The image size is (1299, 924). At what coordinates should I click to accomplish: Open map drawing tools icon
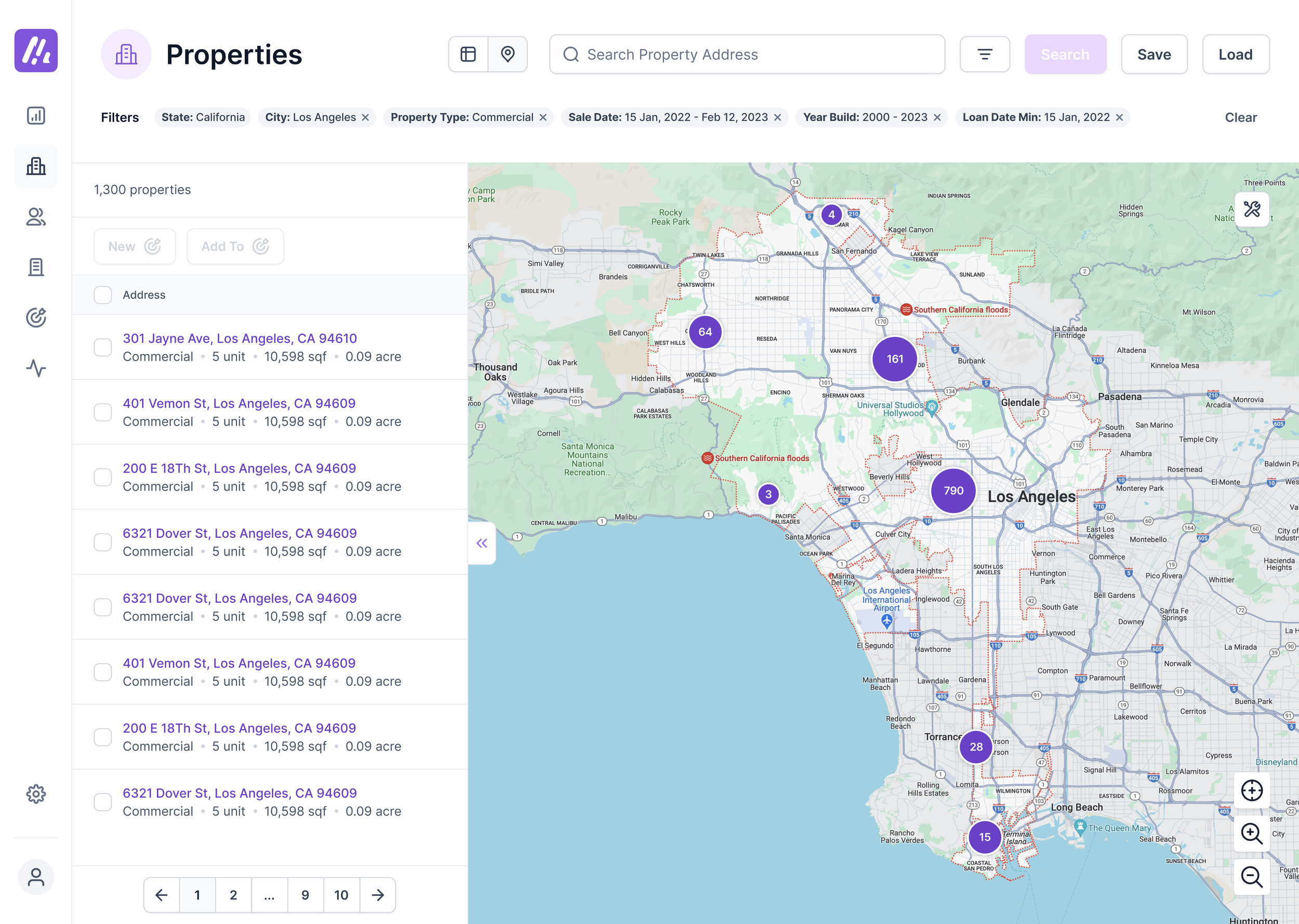click(x=1252, y=209)
